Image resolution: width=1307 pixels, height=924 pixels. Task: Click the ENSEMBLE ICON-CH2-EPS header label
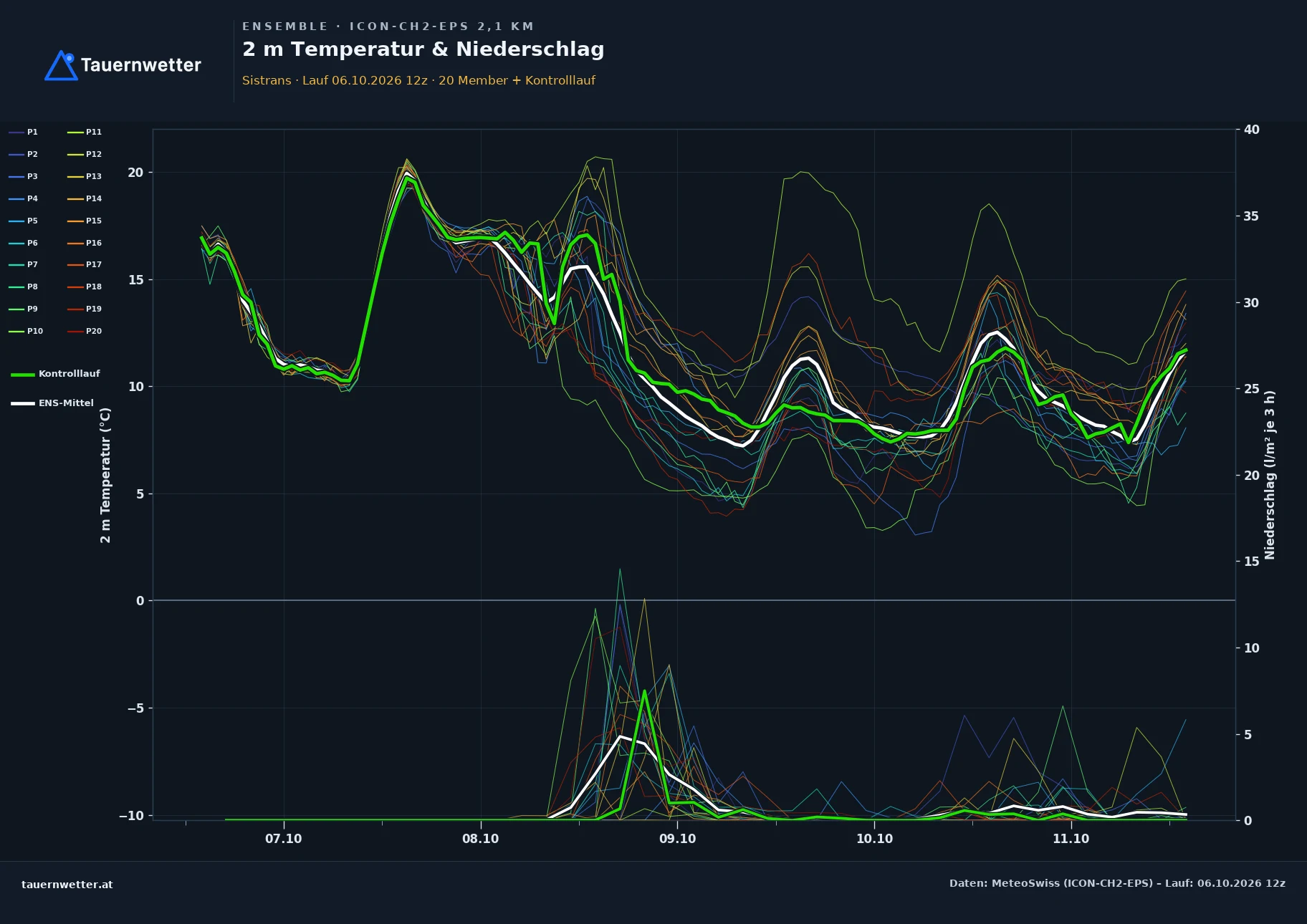click(x=388, y=27)
